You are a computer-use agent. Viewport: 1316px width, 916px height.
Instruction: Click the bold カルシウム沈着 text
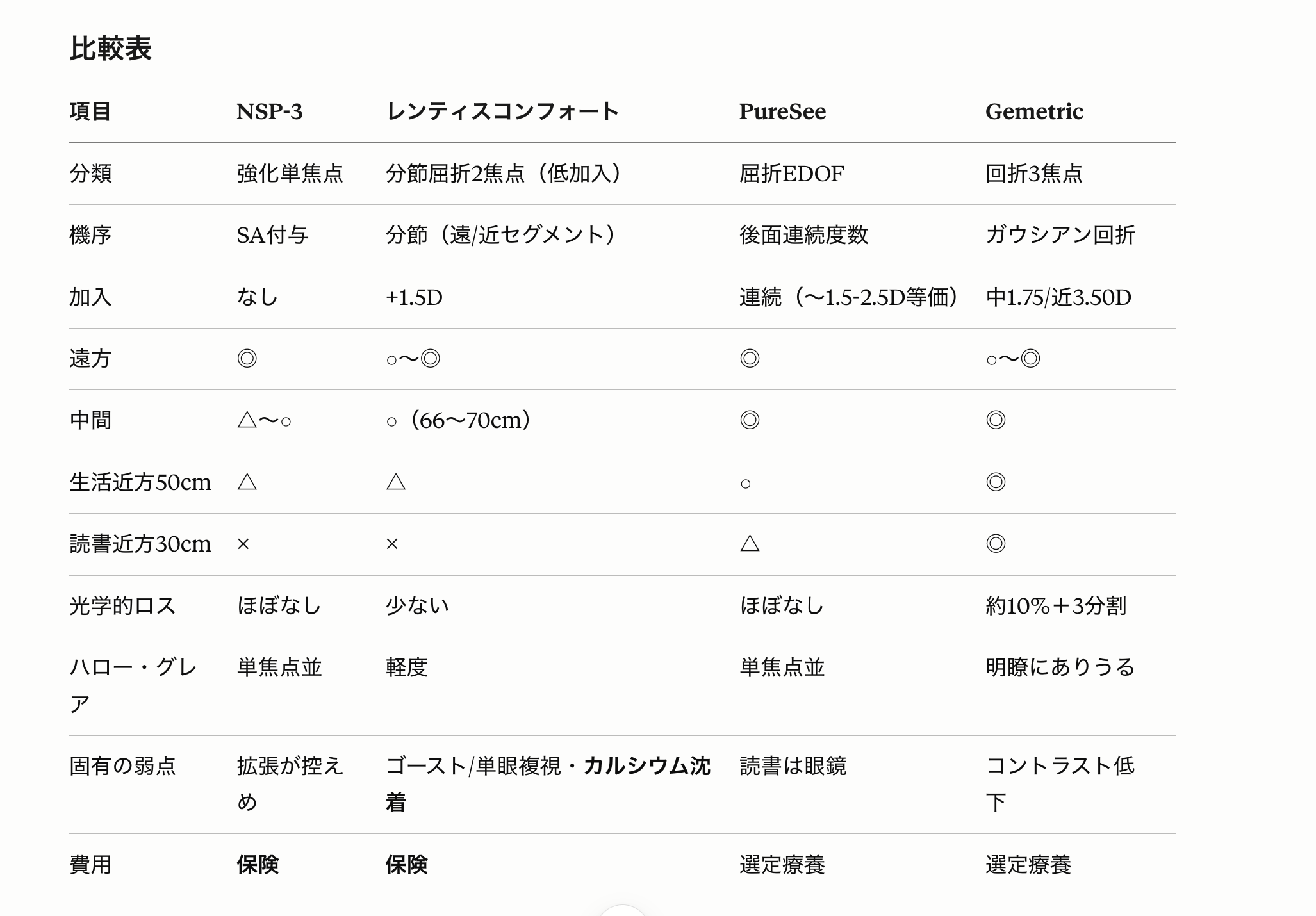[x=548, y=784]
